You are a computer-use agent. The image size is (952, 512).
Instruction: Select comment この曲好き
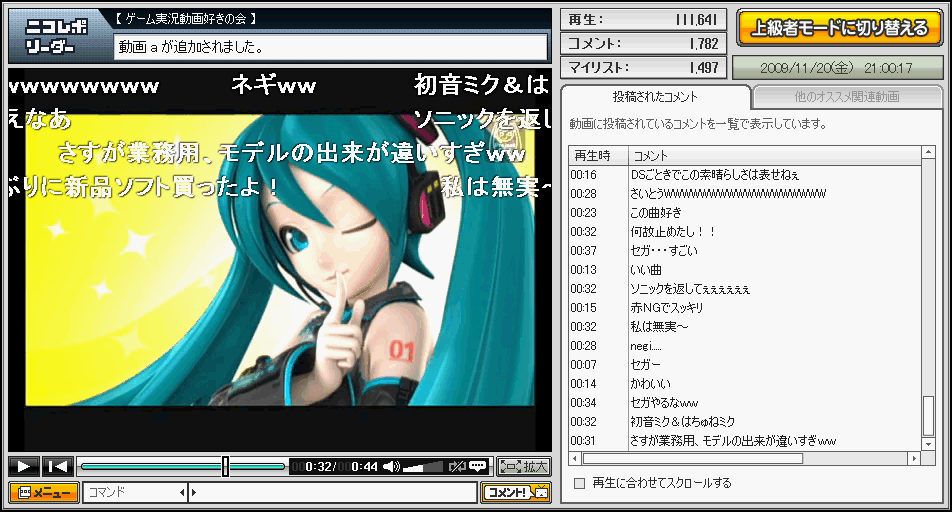tap(745, 213)
